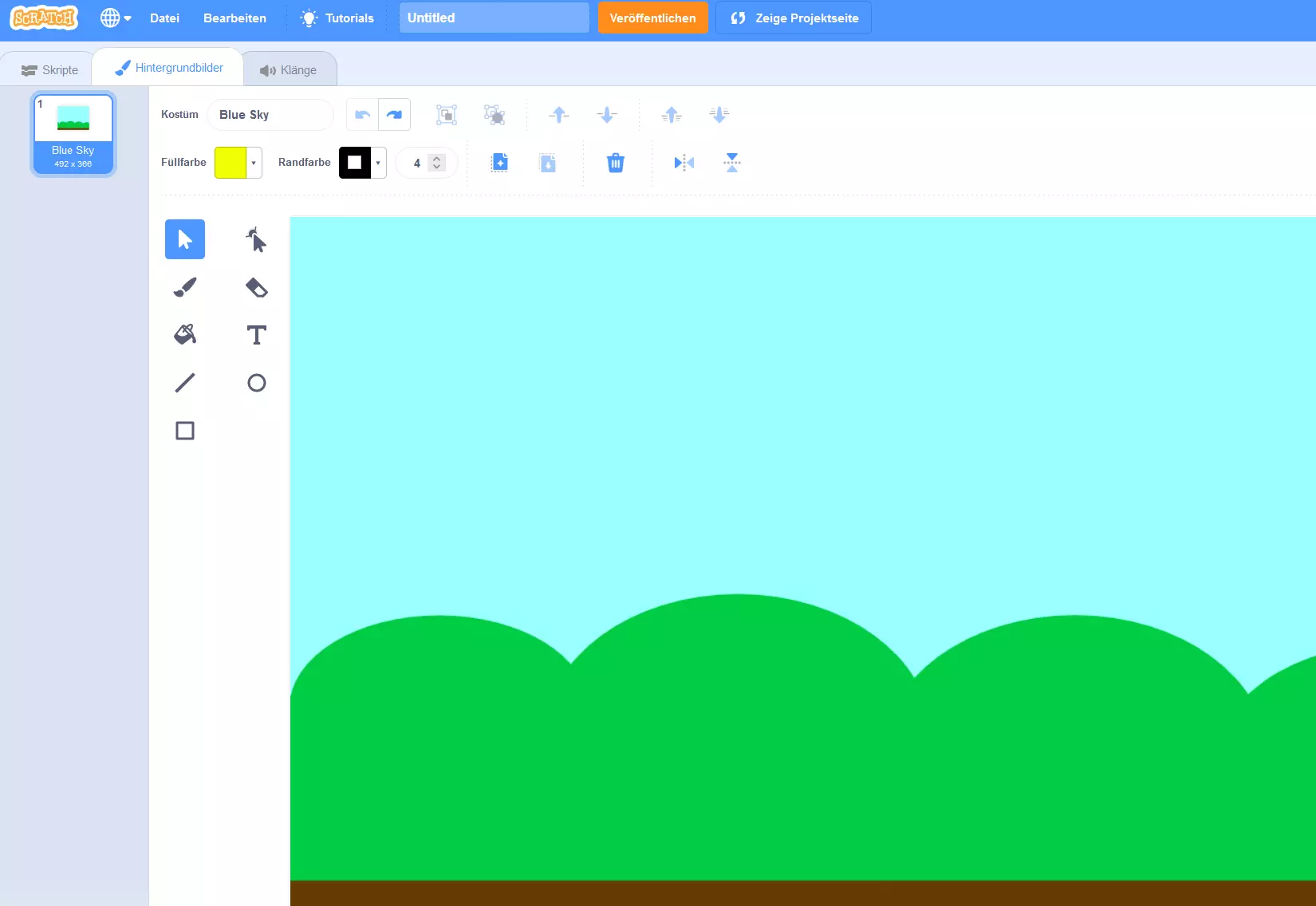Image resolution: width=1316 pixels, height=906 pixels.
Task: Flip the selection horizontally
Action: tap(683, 163)
